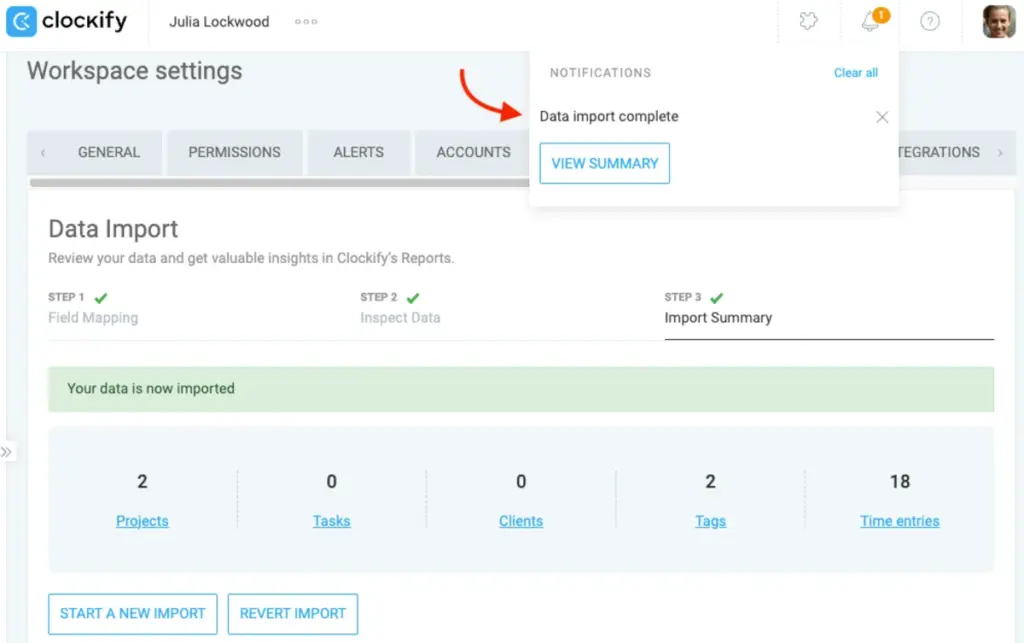Screen dimensions: 1024x643
Task: Click the 'Data import complete' notification text
Action: click(609, 116)
